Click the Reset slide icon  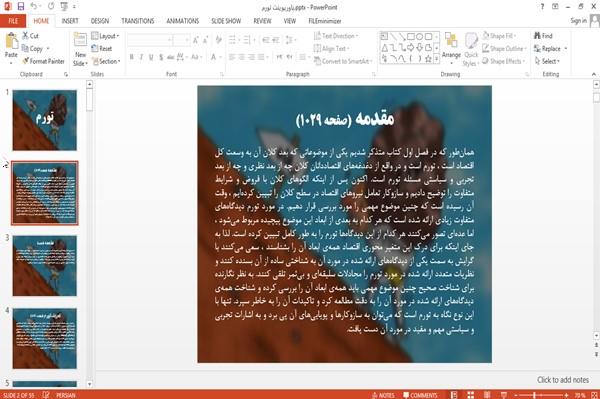coord(95,49)
